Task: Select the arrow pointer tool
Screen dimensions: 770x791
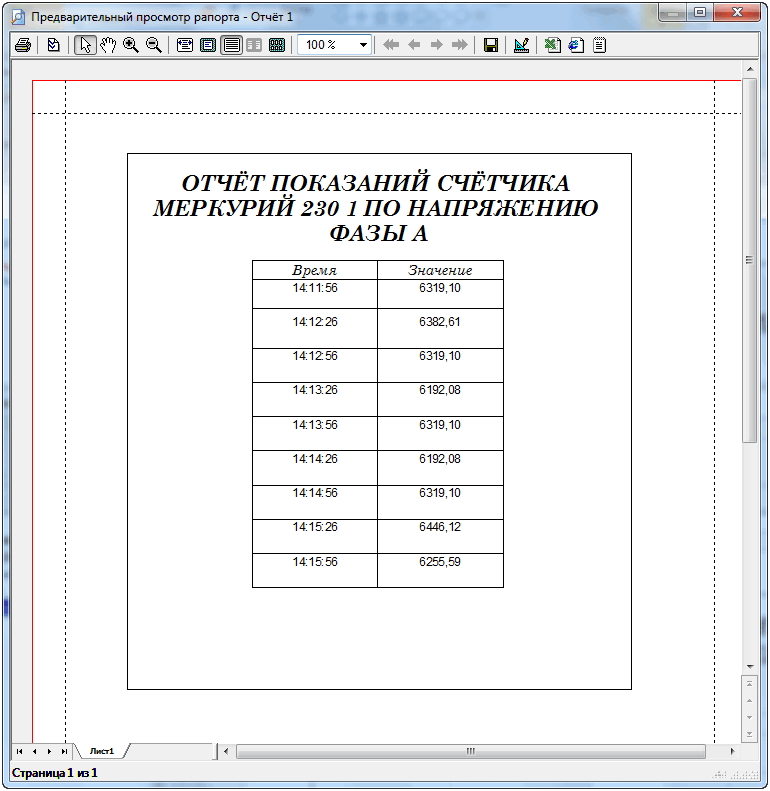Action: pyautogui.click(x=85, y=45)
